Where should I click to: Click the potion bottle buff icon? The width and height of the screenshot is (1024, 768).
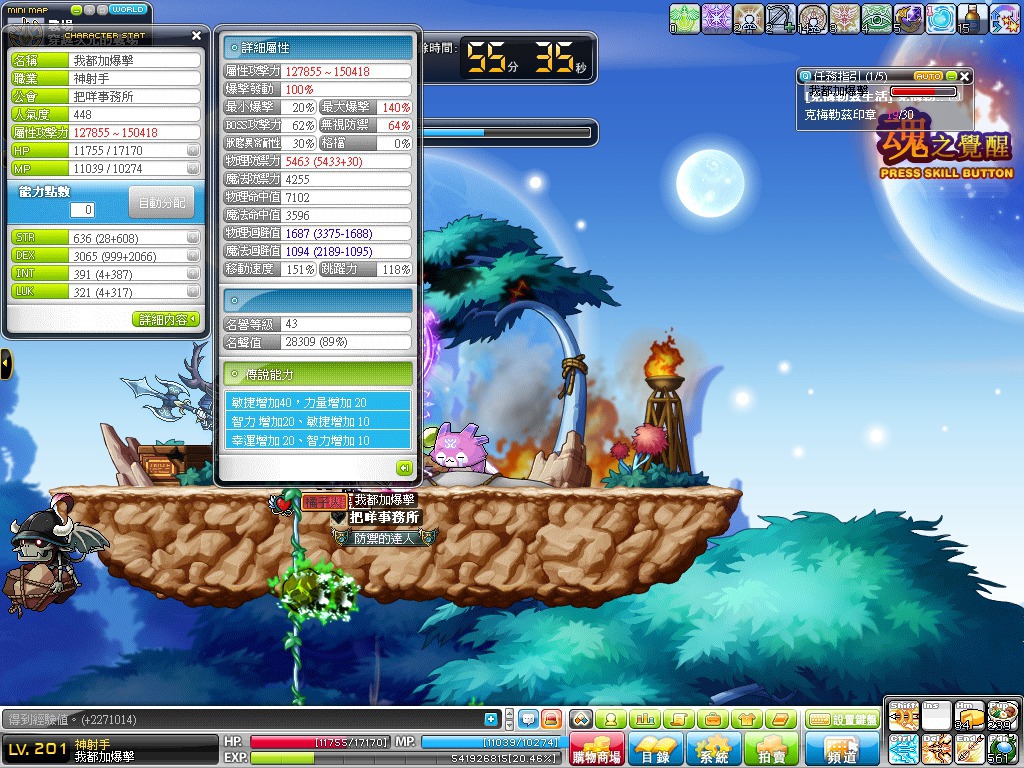coord(972,18)
